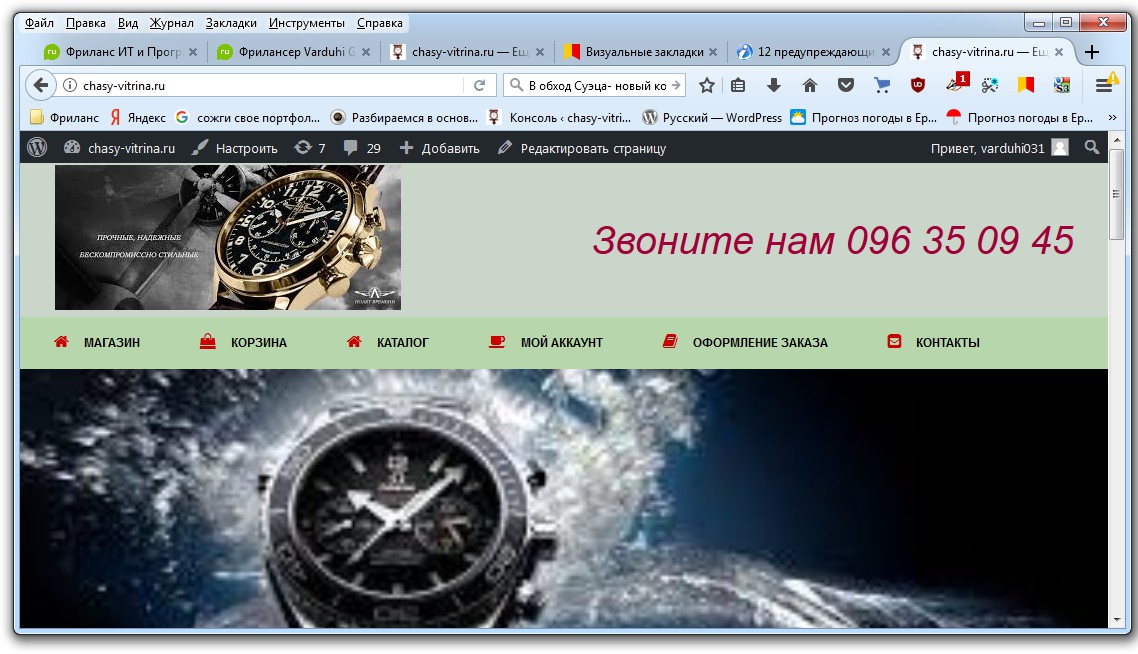Viewport: 1138px width, 654px height.
Task: Close the Фриланс ИТ и Прогр tab
Action: pyautogui.click(x=192, y=52)
